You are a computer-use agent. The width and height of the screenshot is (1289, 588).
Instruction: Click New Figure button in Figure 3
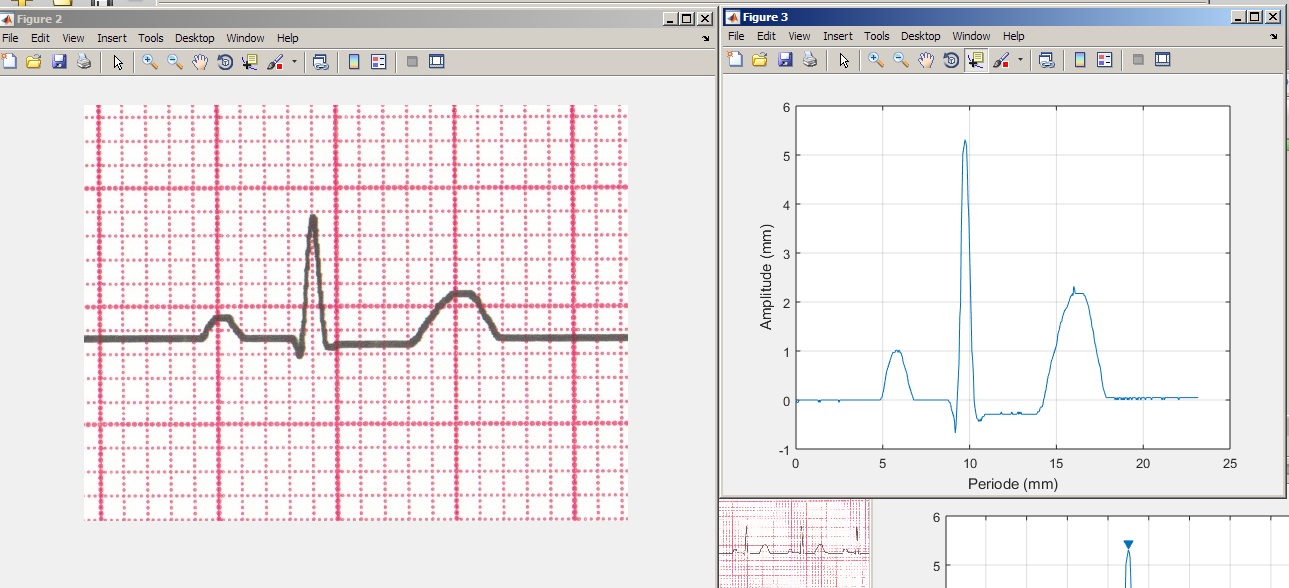tap(734, 60)
